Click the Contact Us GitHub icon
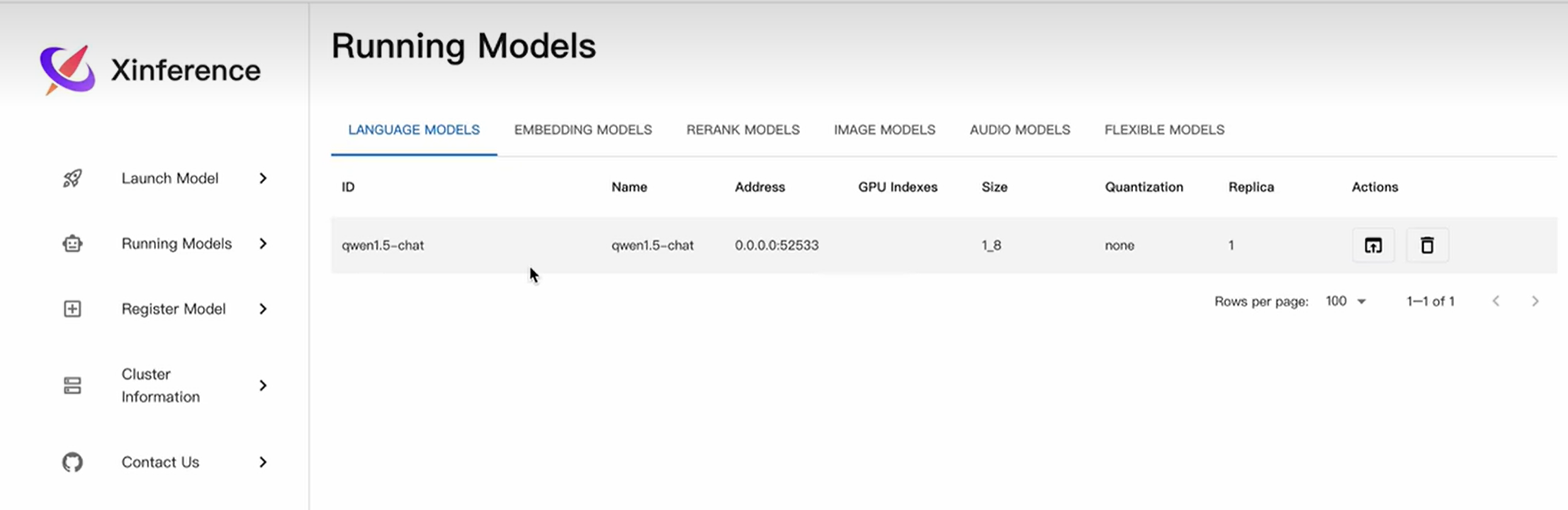The width and height of the screenshot is (1568, 510). pos(72,462)
